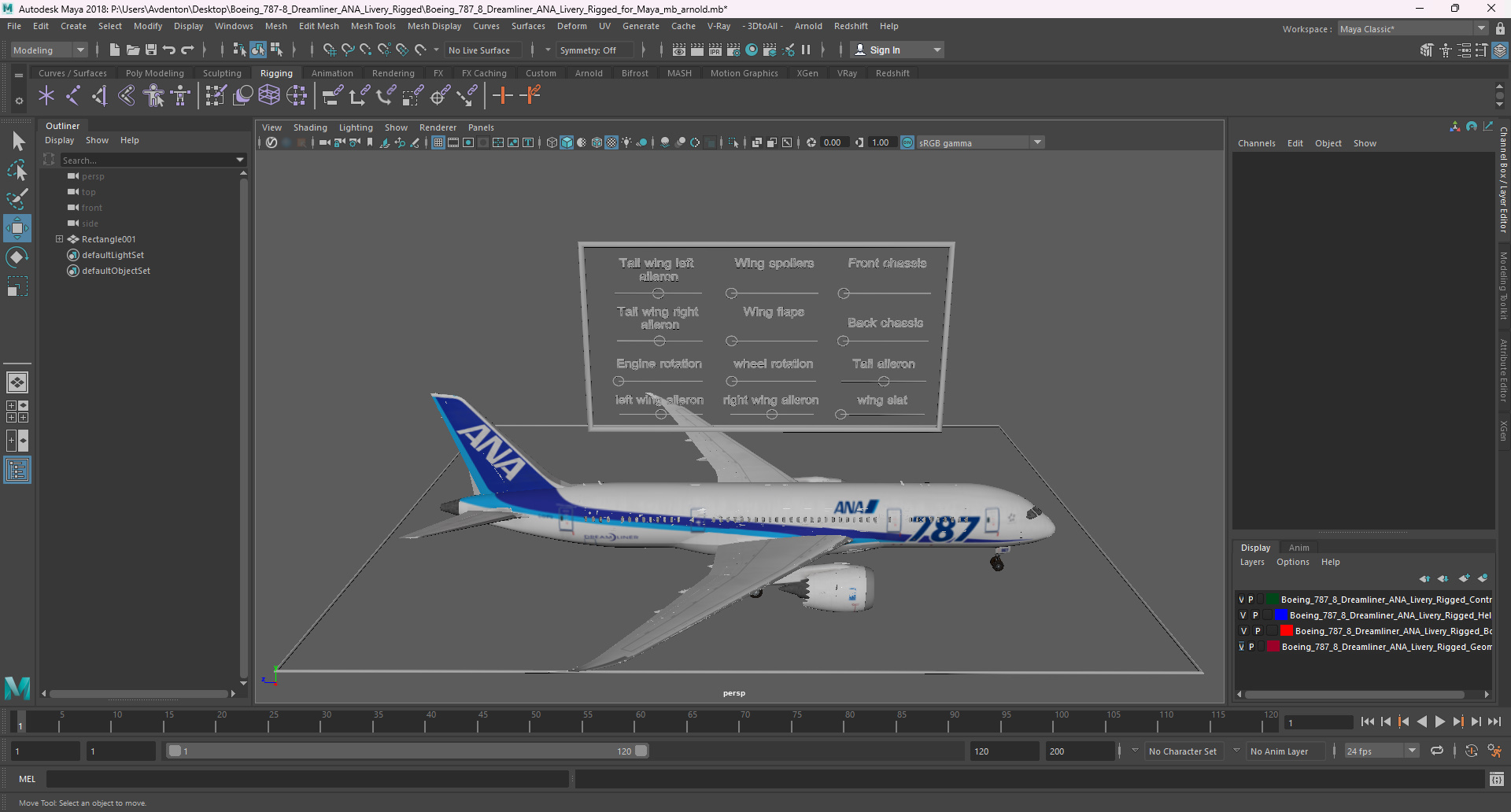The width and height of the screenshot is (1511, 812).
Task: Toggle visibility V of red Bo layer
Action: pos(1244,631)
